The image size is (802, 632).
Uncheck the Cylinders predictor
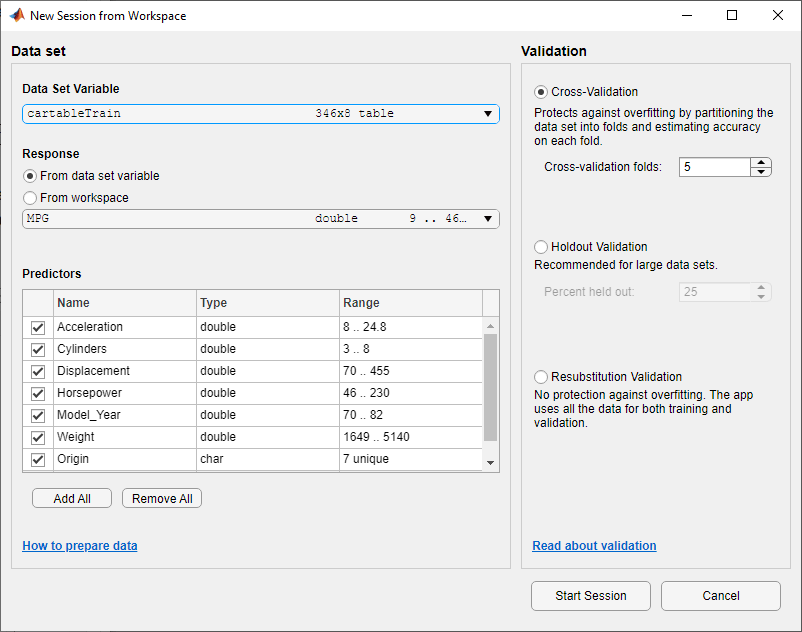point(37,349)
